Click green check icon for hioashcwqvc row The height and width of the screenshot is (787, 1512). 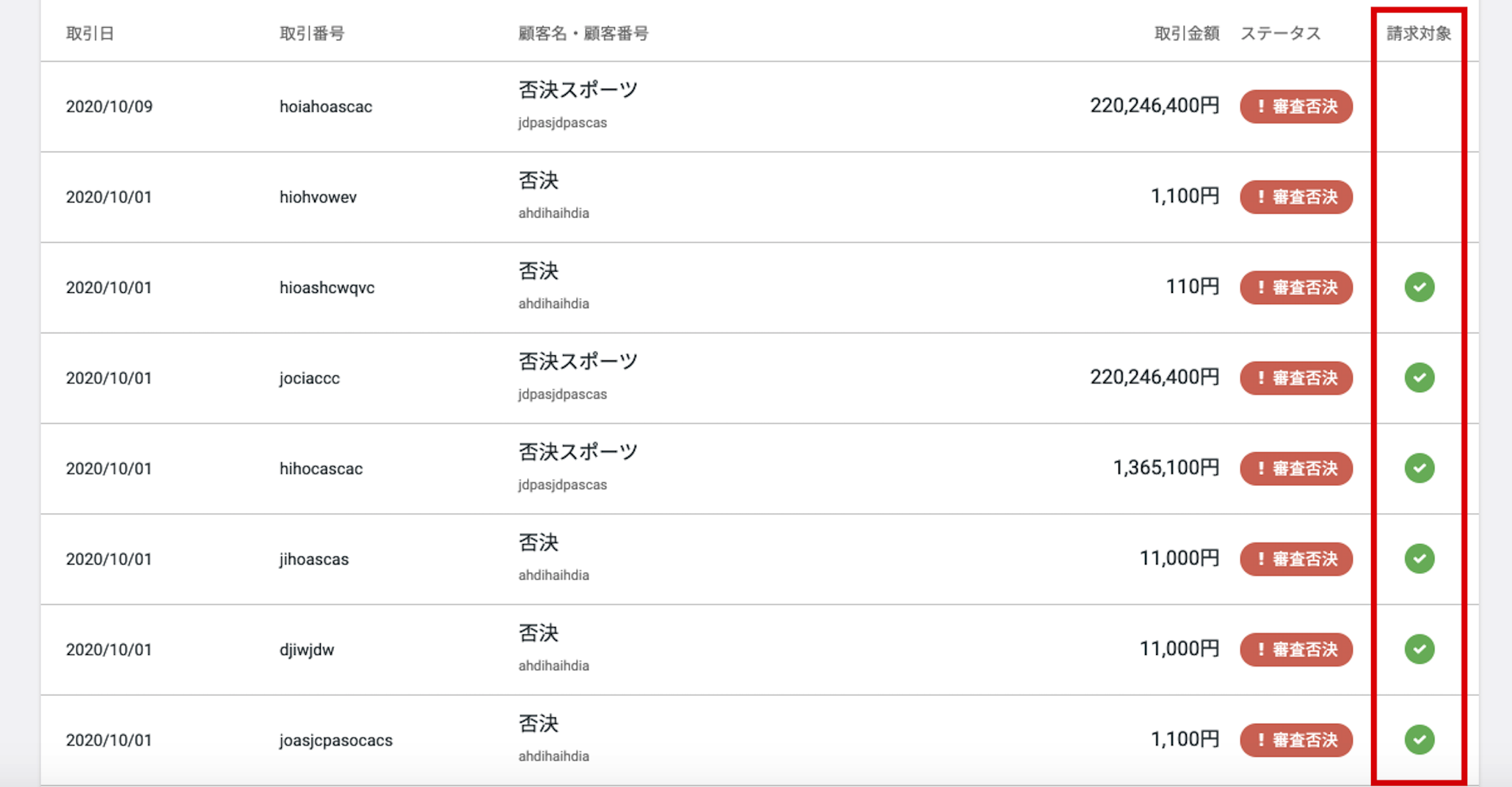1420,287
